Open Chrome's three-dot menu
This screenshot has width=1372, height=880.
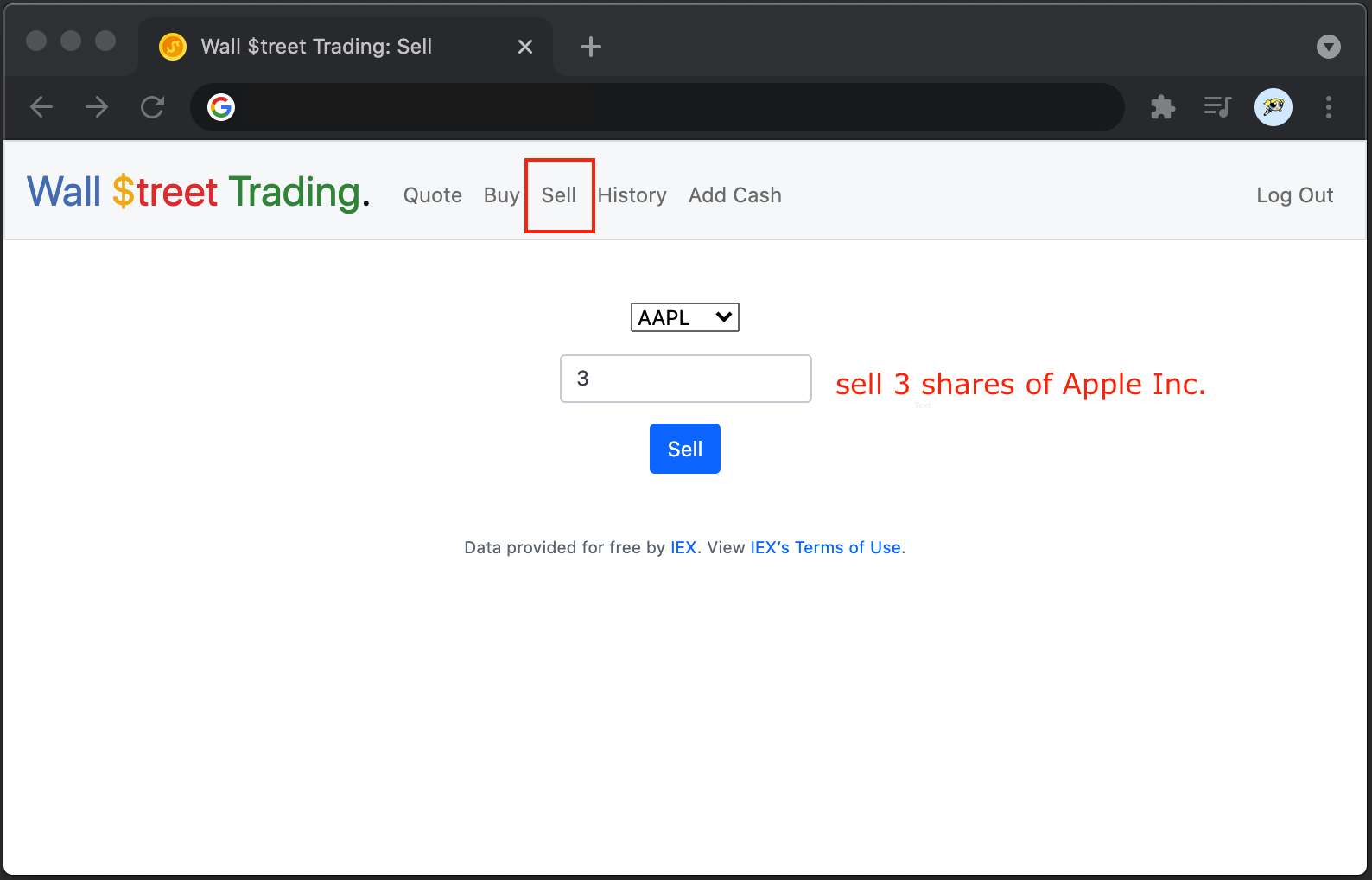tap(1329, 107)
